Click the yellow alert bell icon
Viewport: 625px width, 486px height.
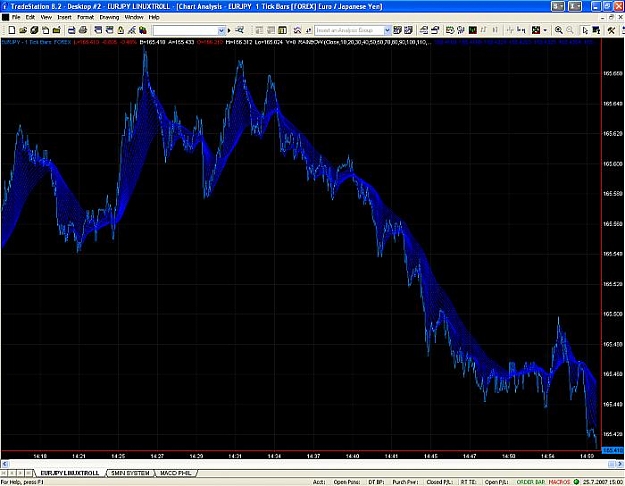click(120, 30)
